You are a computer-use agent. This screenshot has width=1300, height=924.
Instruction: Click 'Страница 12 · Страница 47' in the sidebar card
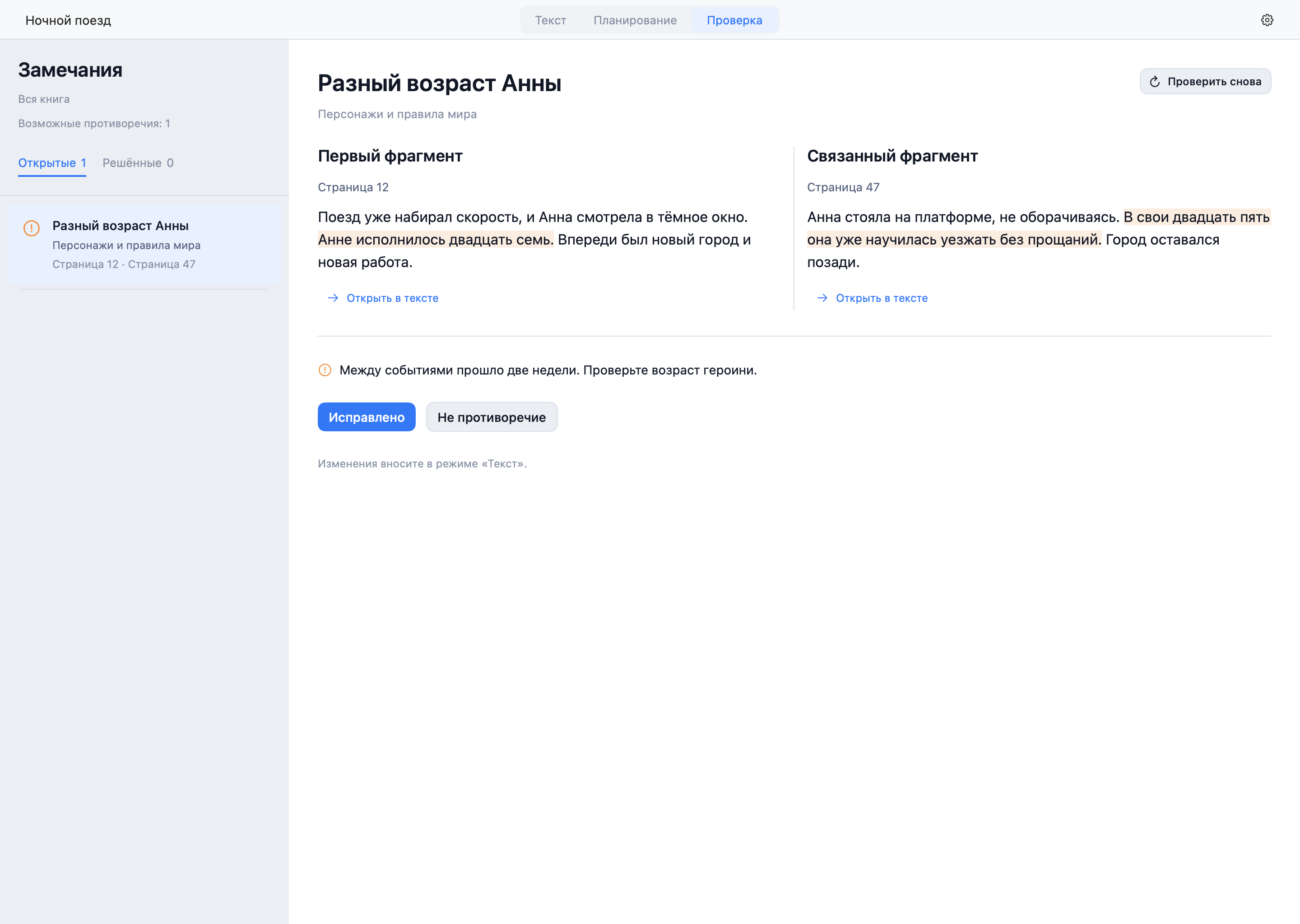(x=124, y=264)
